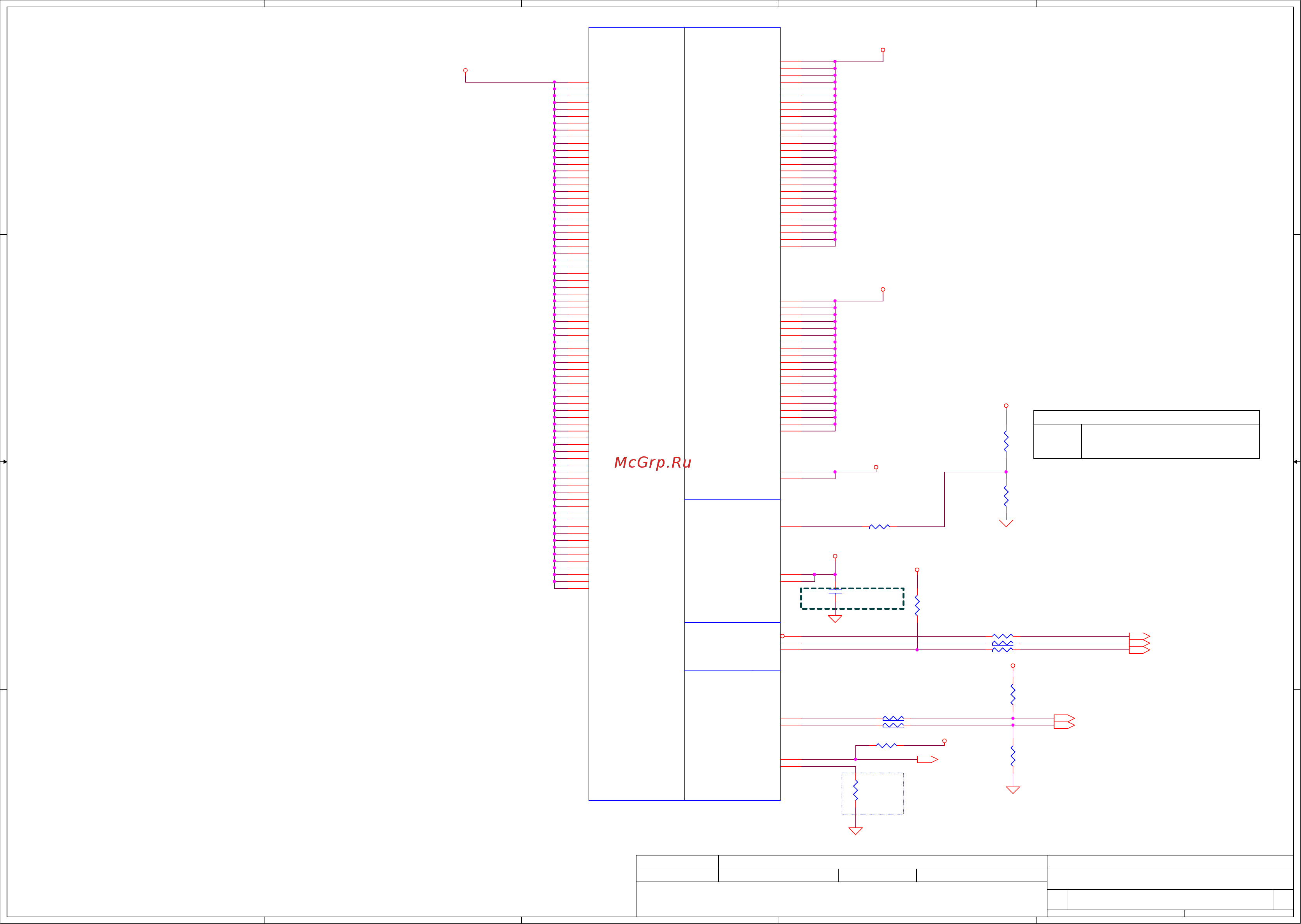Select the dashed dark-green rectangle outline
This screenshot has width=1301, height=924.
pos(852,598)
